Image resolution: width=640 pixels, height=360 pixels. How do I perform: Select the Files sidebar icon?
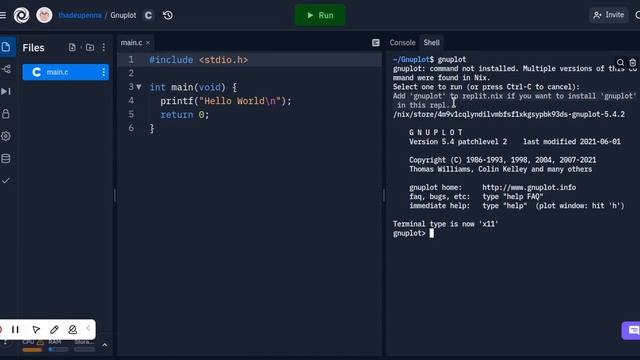pos(6,47)
